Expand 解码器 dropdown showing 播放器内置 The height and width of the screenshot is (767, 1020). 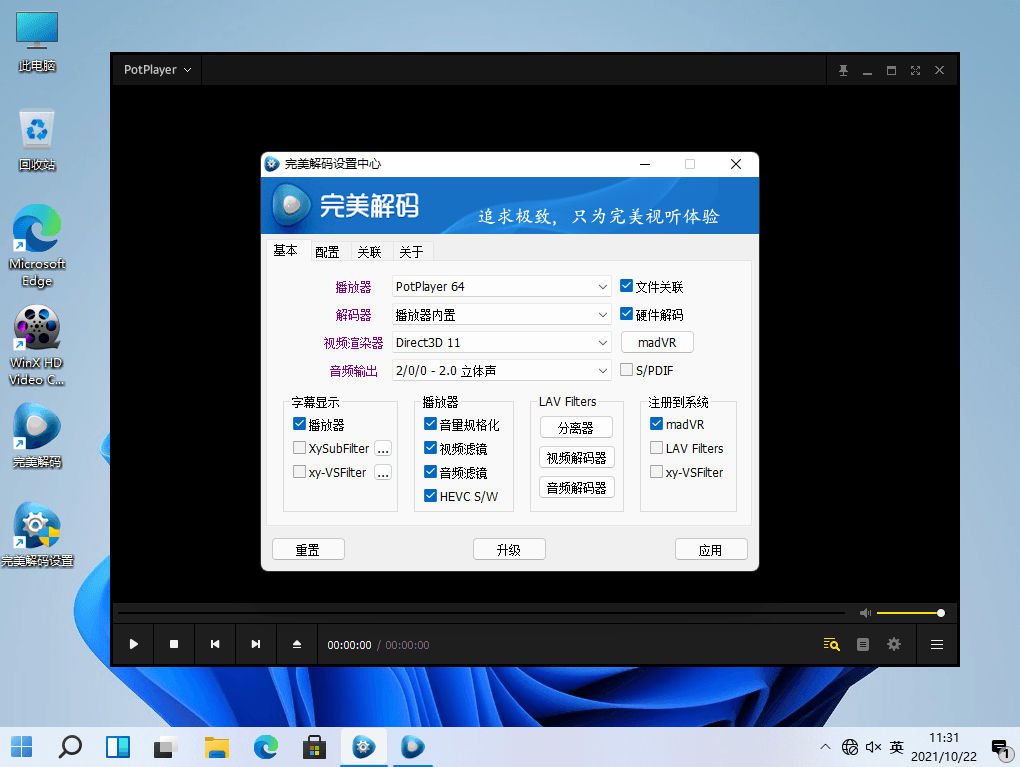tap(502, 315)
